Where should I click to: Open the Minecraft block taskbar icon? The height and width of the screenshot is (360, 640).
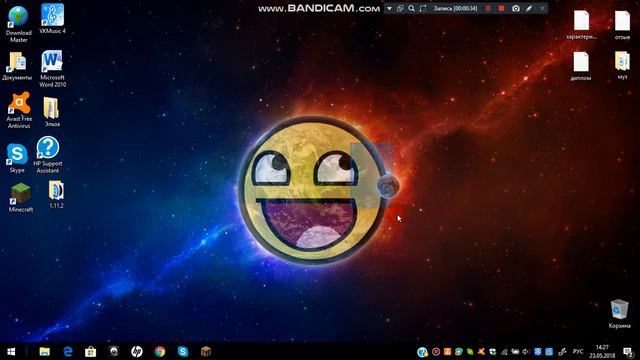click(206, 351)
